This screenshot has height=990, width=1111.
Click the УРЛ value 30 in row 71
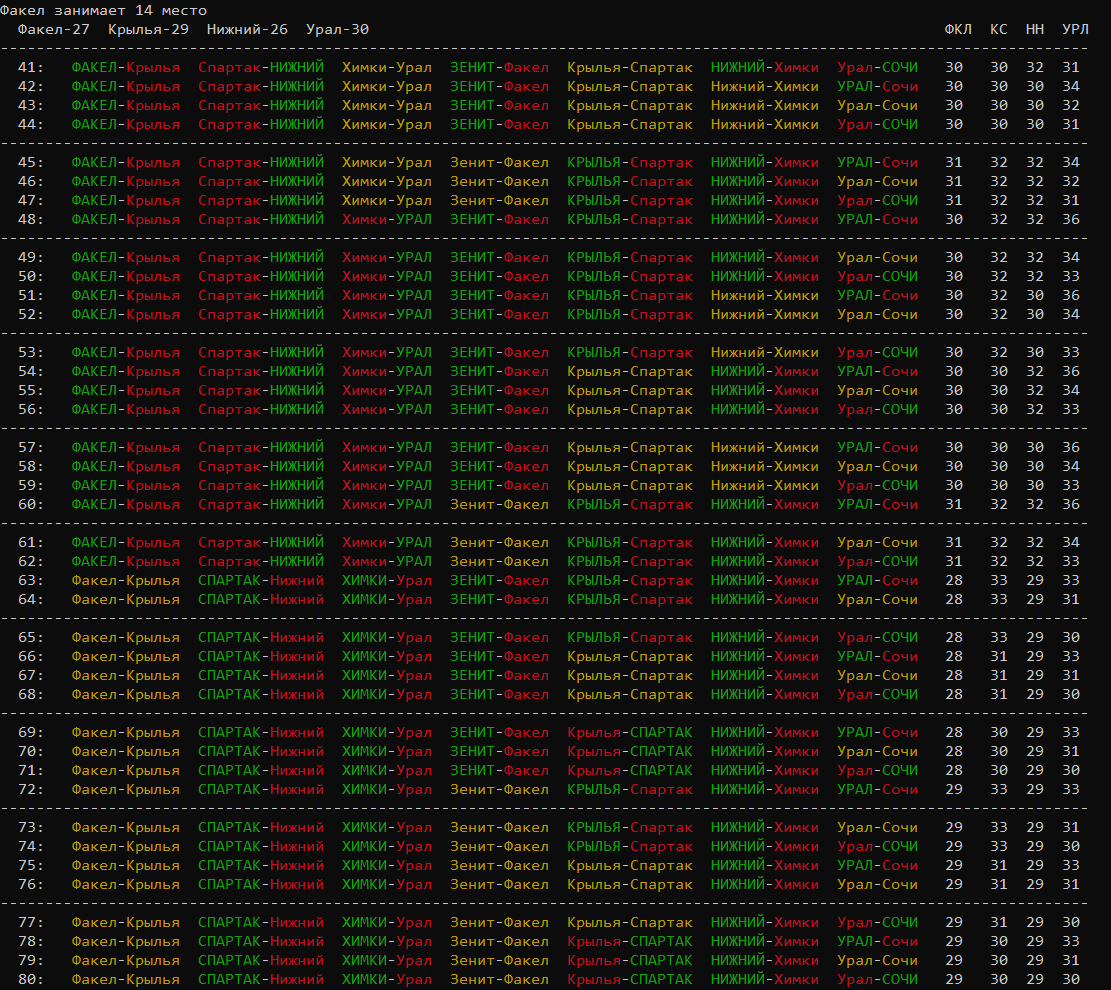[x=1071, y=770]
